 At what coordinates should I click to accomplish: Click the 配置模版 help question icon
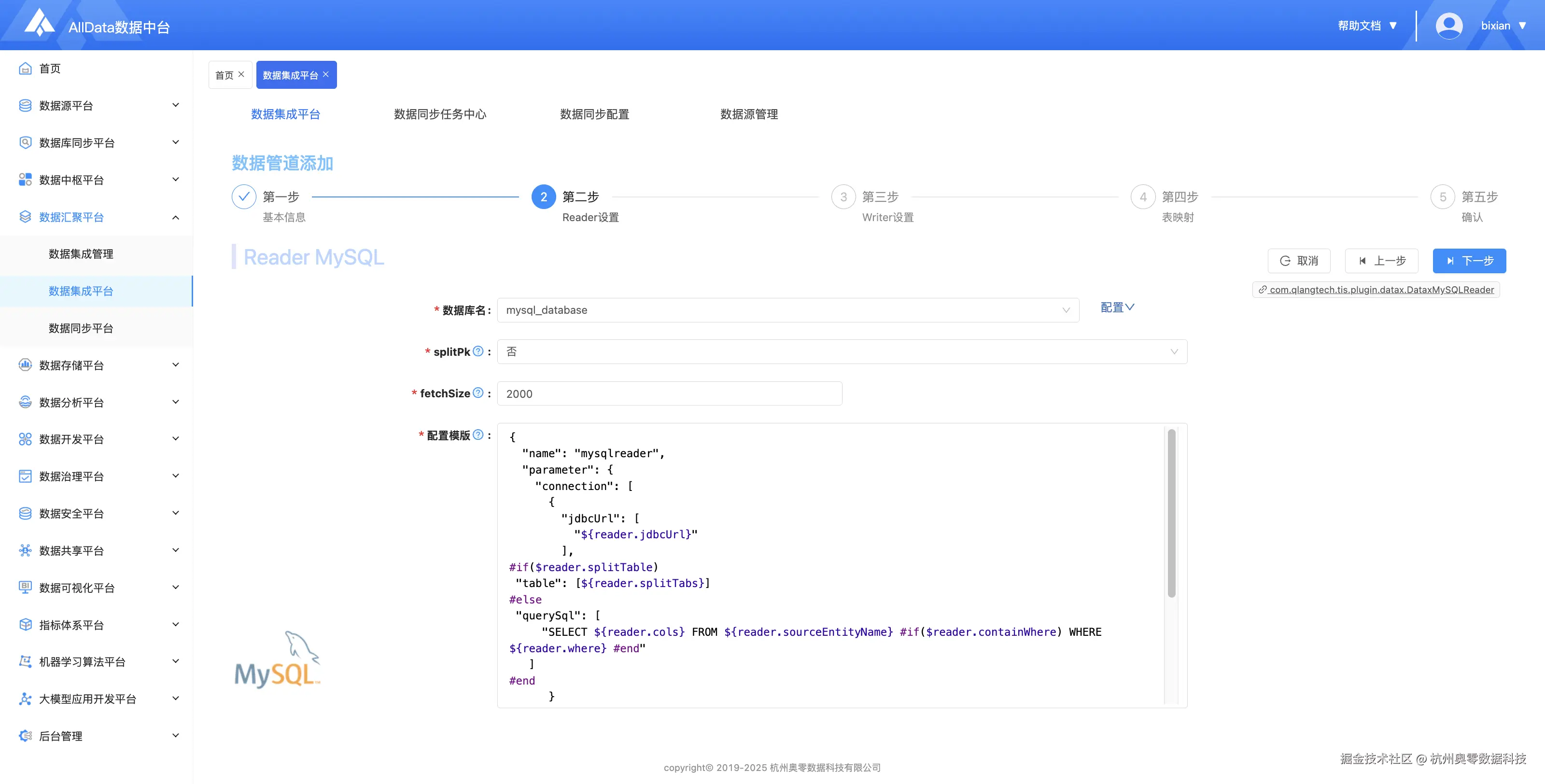[478, 434]
